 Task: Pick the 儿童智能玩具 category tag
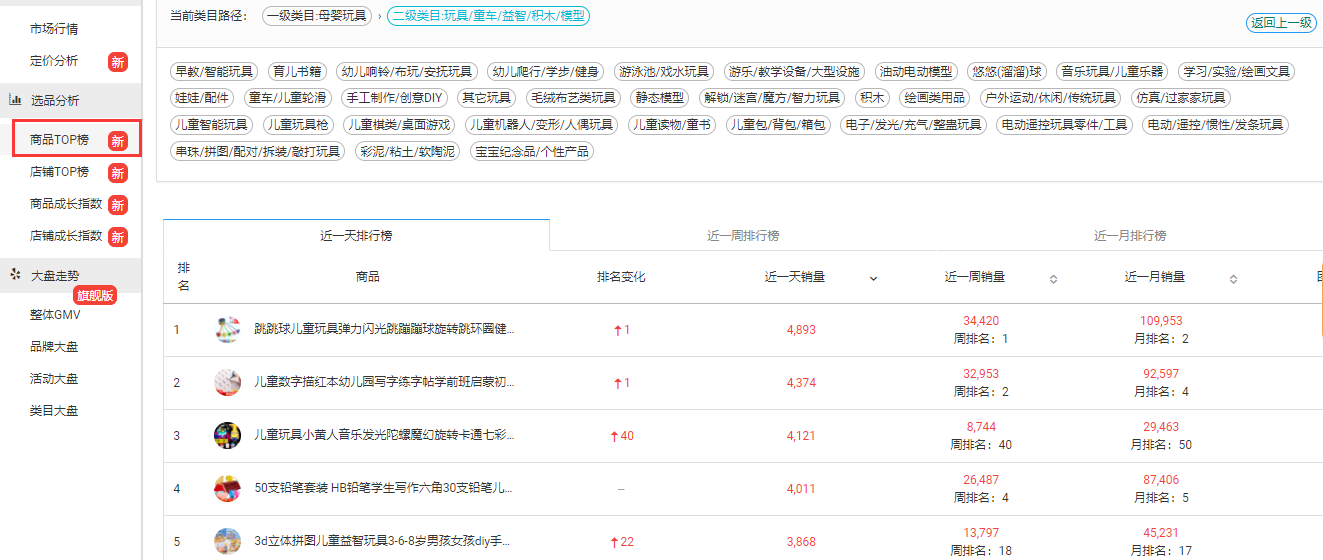(x=212, y=125)
